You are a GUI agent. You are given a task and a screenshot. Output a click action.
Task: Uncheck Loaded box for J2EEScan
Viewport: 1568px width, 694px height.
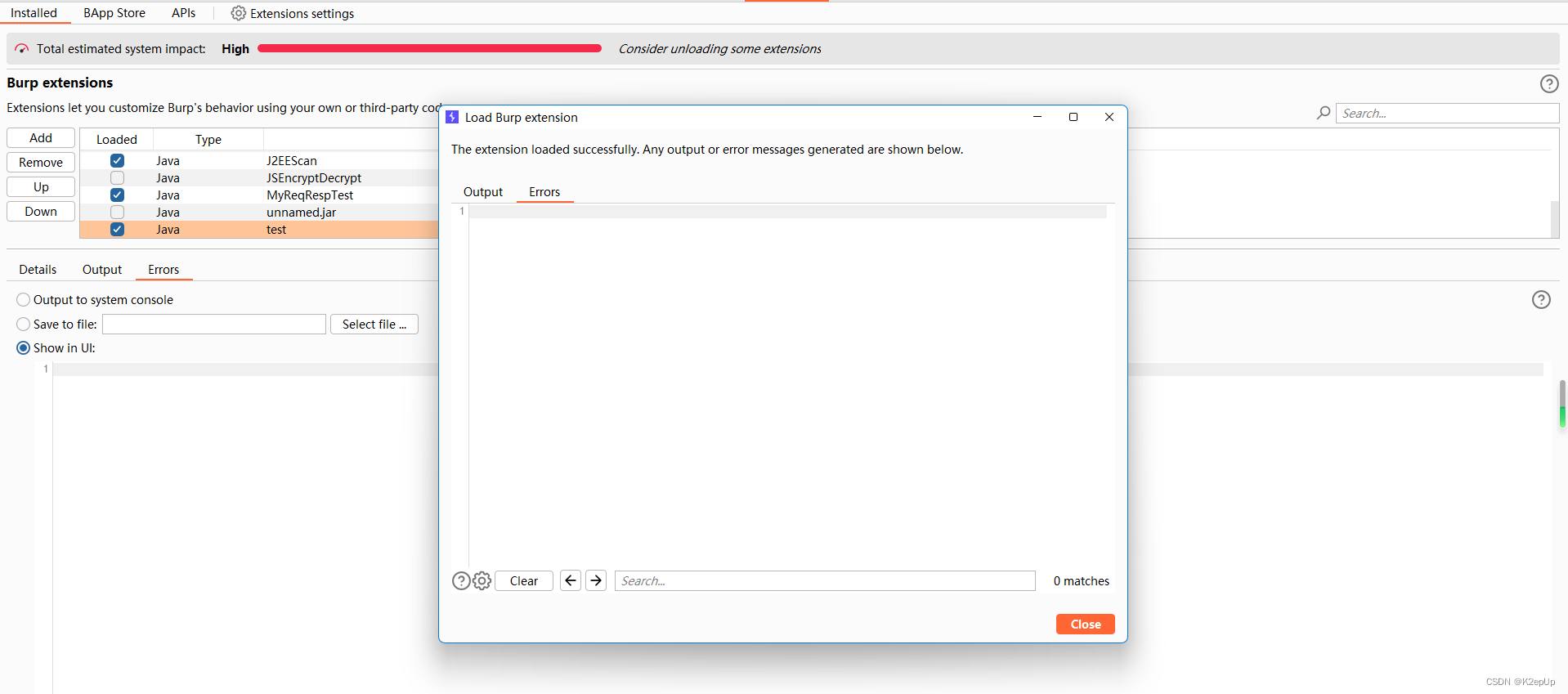117,161
